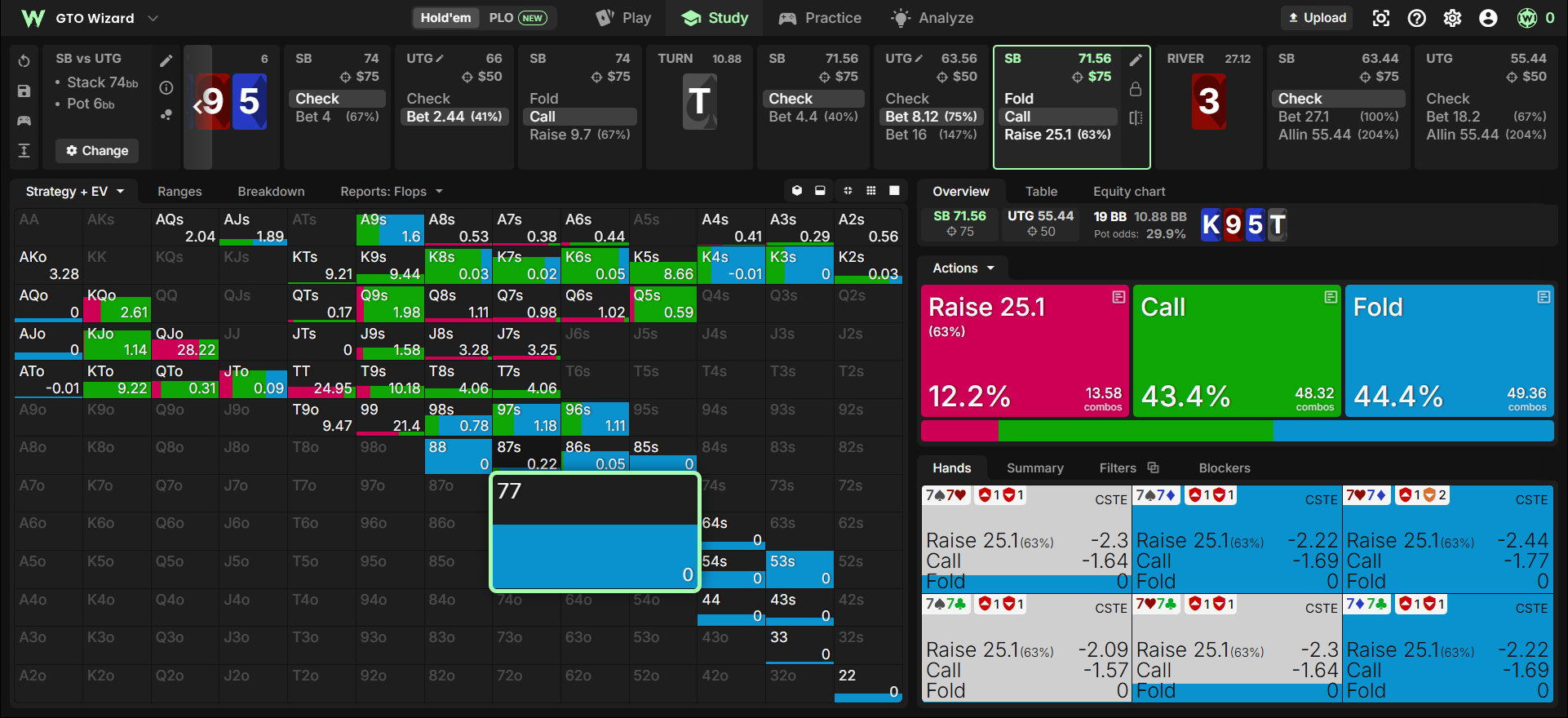Toggle the half-filled rectangle view icon
The image size is (1568, 718).
point(820,191)
